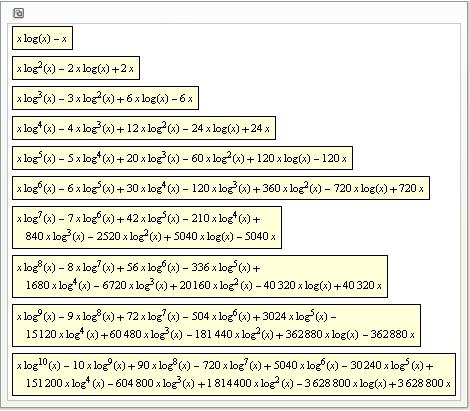Click the pop-out icon above the formulas
This screenshot has height=411, width=470.
[18, 13]
